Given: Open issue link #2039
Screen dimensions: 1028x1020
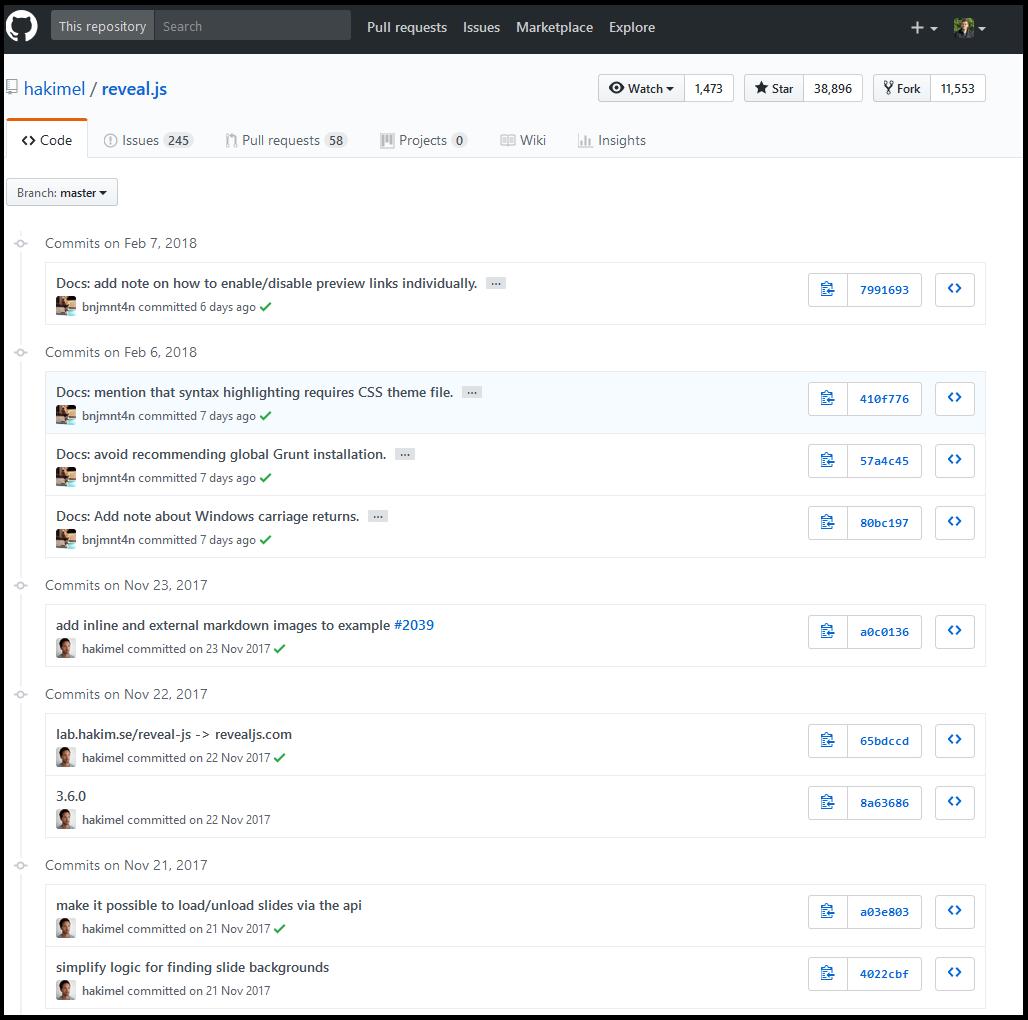Looking at the screenshot, I should (x=414, y=626).
